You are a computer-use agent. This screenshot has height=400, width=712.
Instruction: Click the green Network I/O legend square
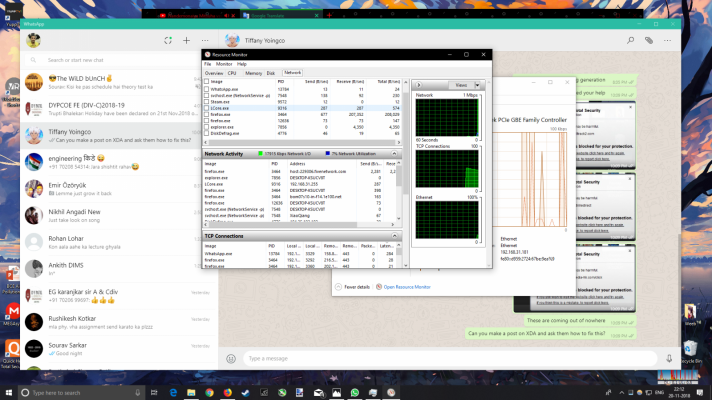point(260,154)
